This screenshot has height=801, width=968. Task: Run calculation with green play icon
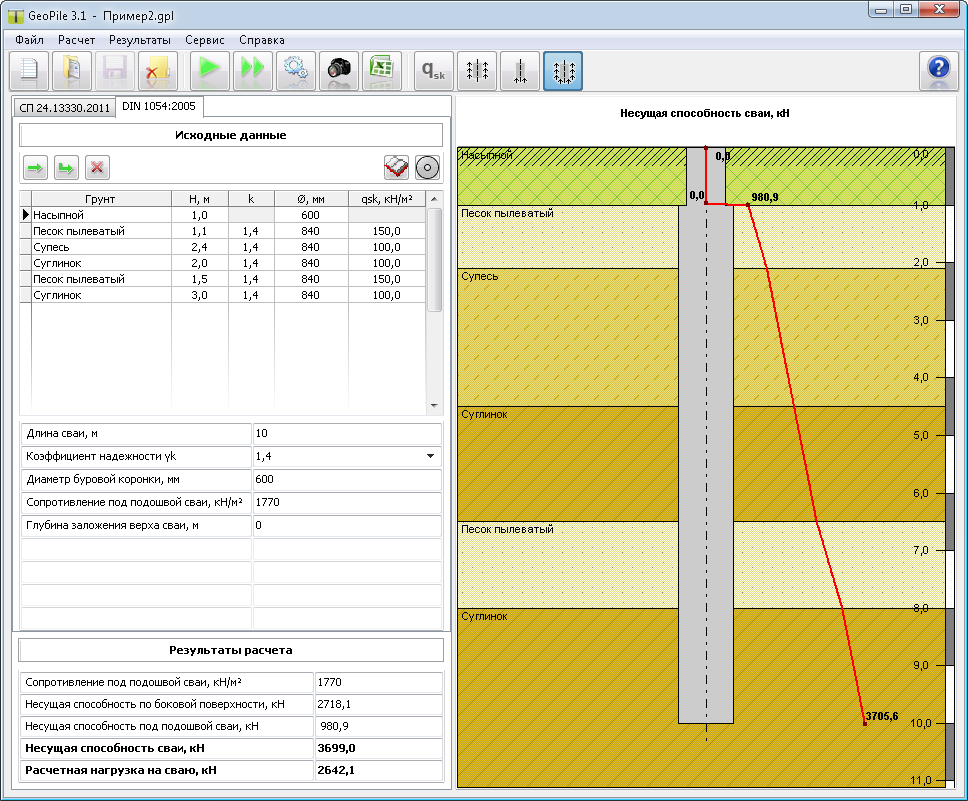point(210,71)
